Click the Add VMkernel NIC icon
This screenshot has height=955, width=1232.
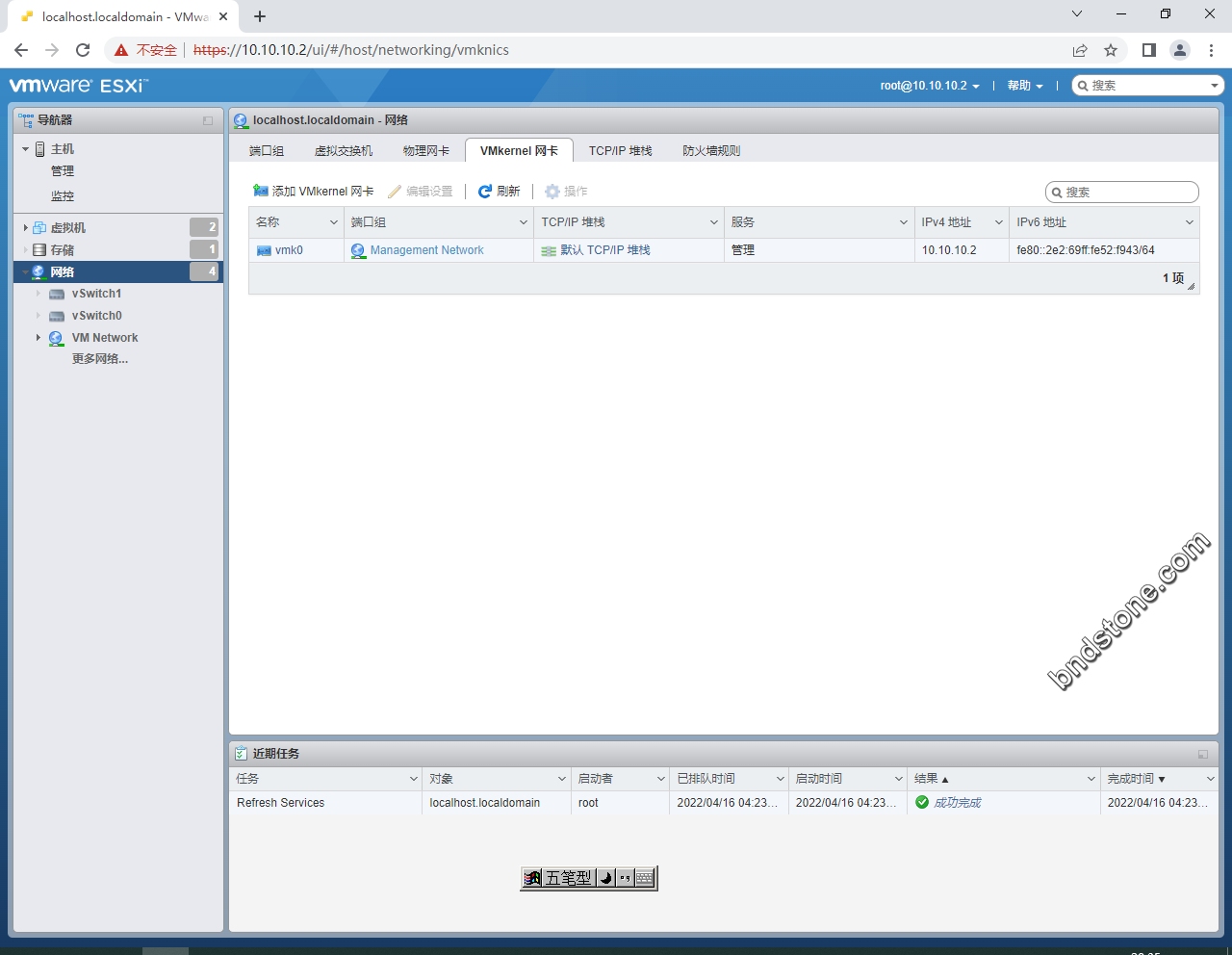[260, 191]
